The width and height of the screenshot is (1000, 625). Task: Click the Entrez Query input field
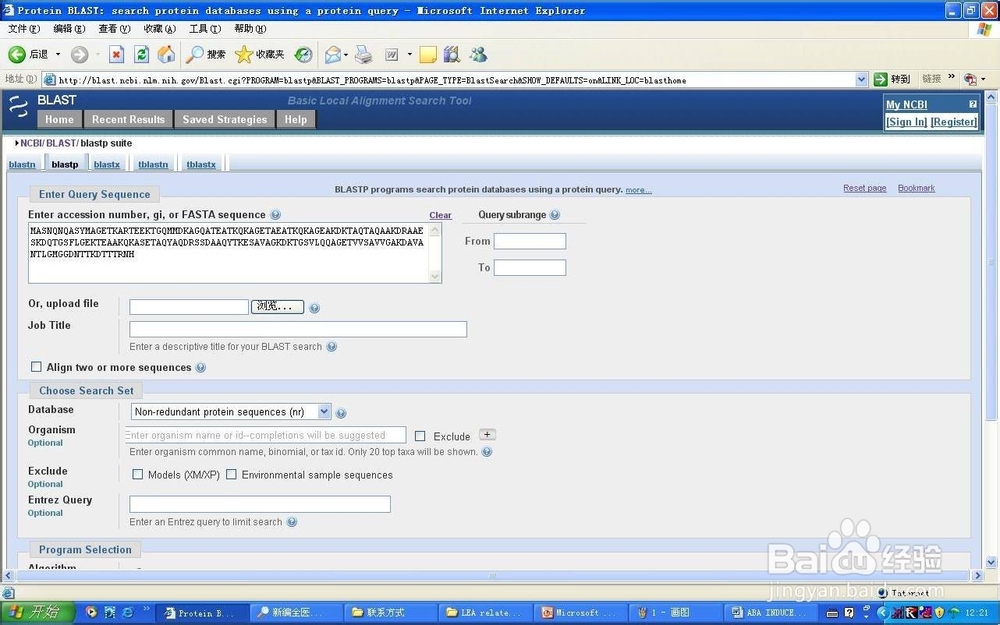point(260,504)
